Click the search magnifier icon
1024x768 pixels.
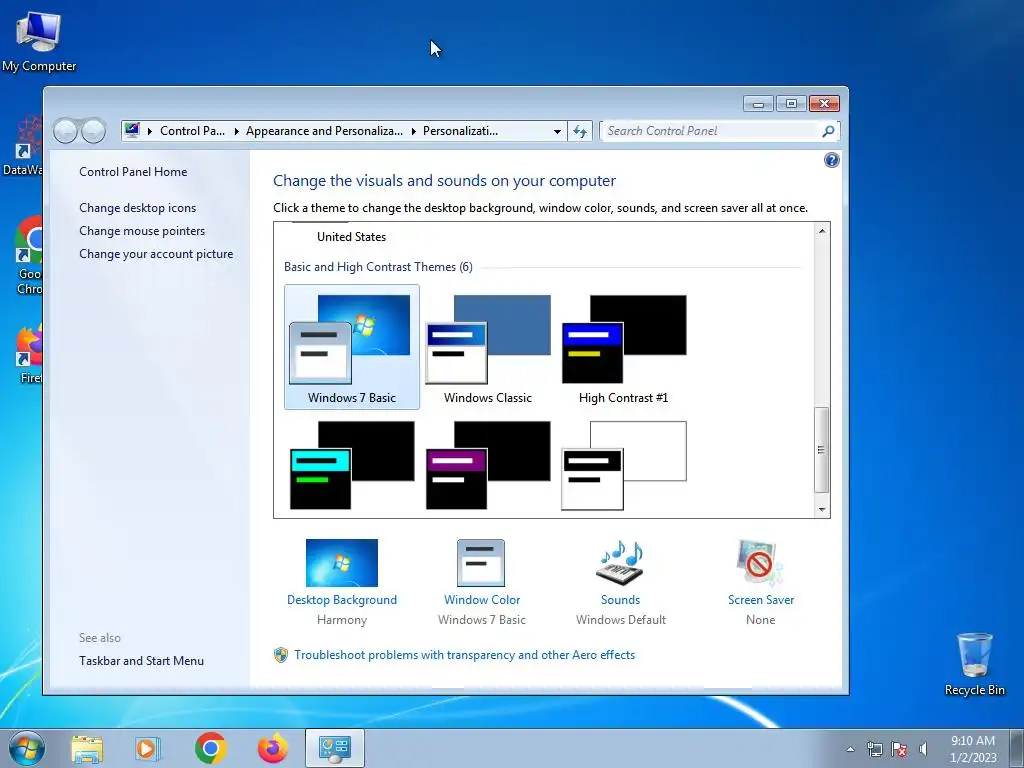(x=828, y=131)
